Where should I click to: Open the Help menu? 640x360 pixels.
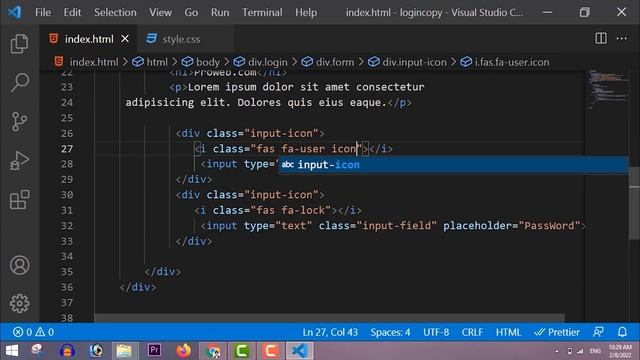click(306, 12)
